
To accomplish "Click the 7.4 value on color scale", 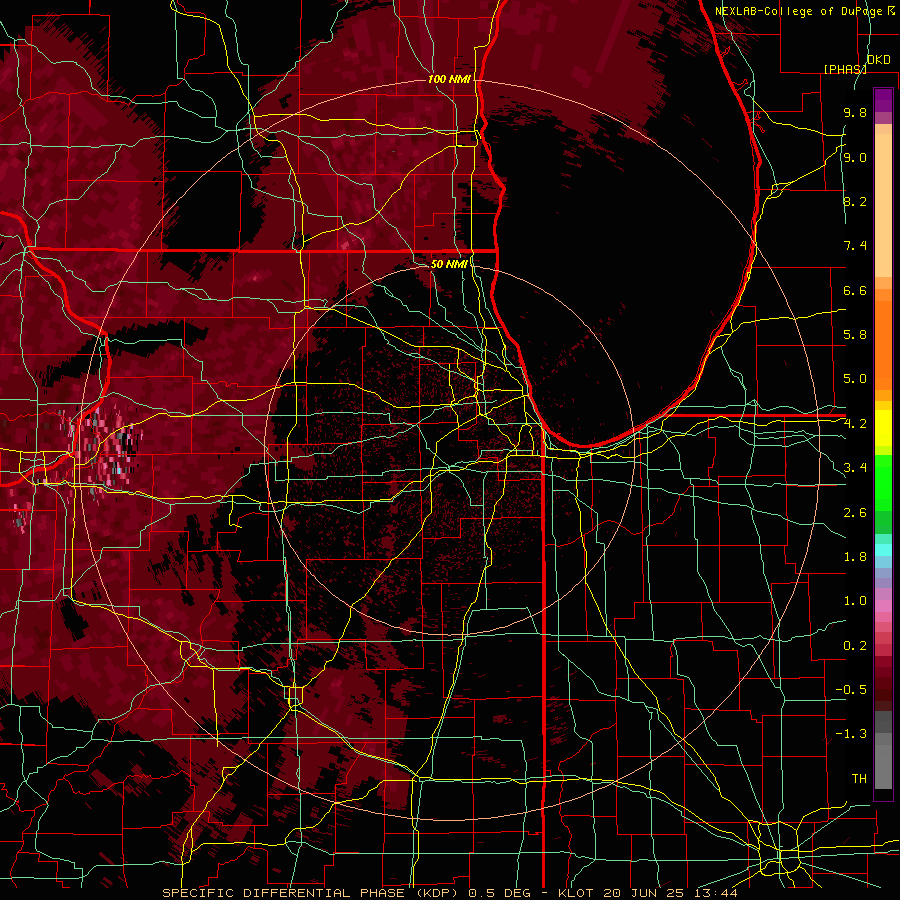I will coord(855,246).
